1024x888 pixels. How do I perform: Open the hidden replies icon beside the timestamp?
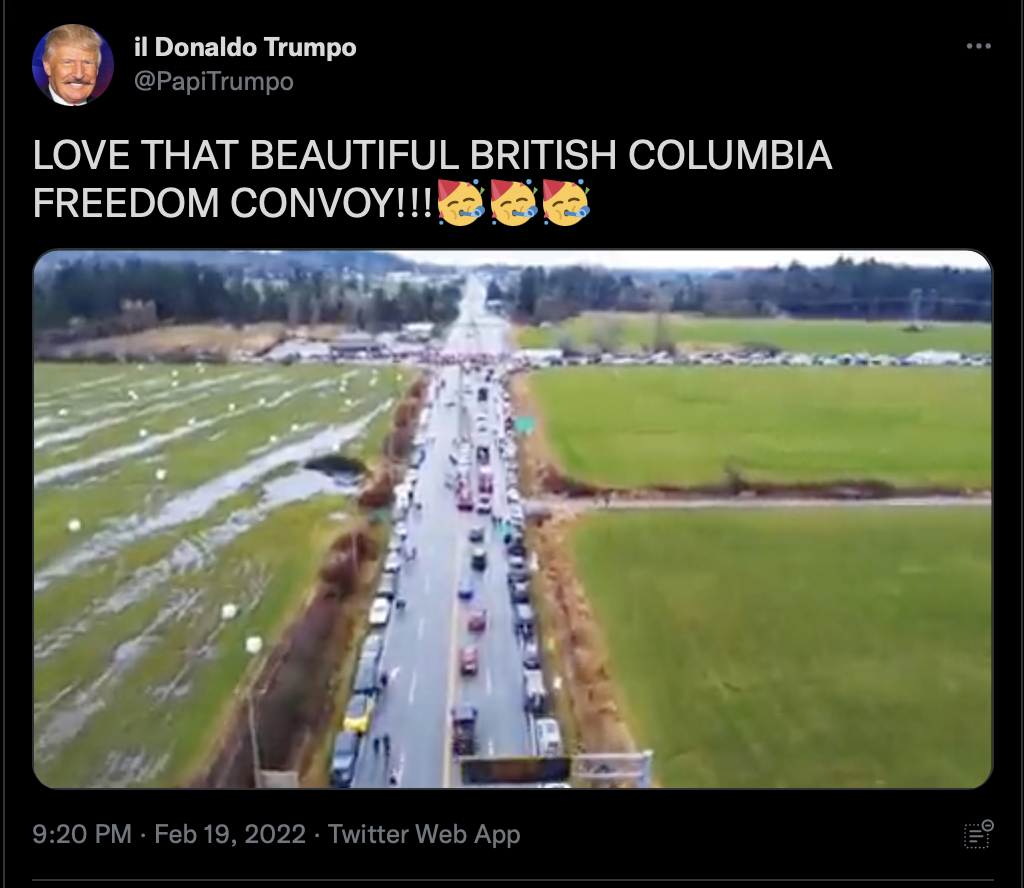(x=978, y=834)
